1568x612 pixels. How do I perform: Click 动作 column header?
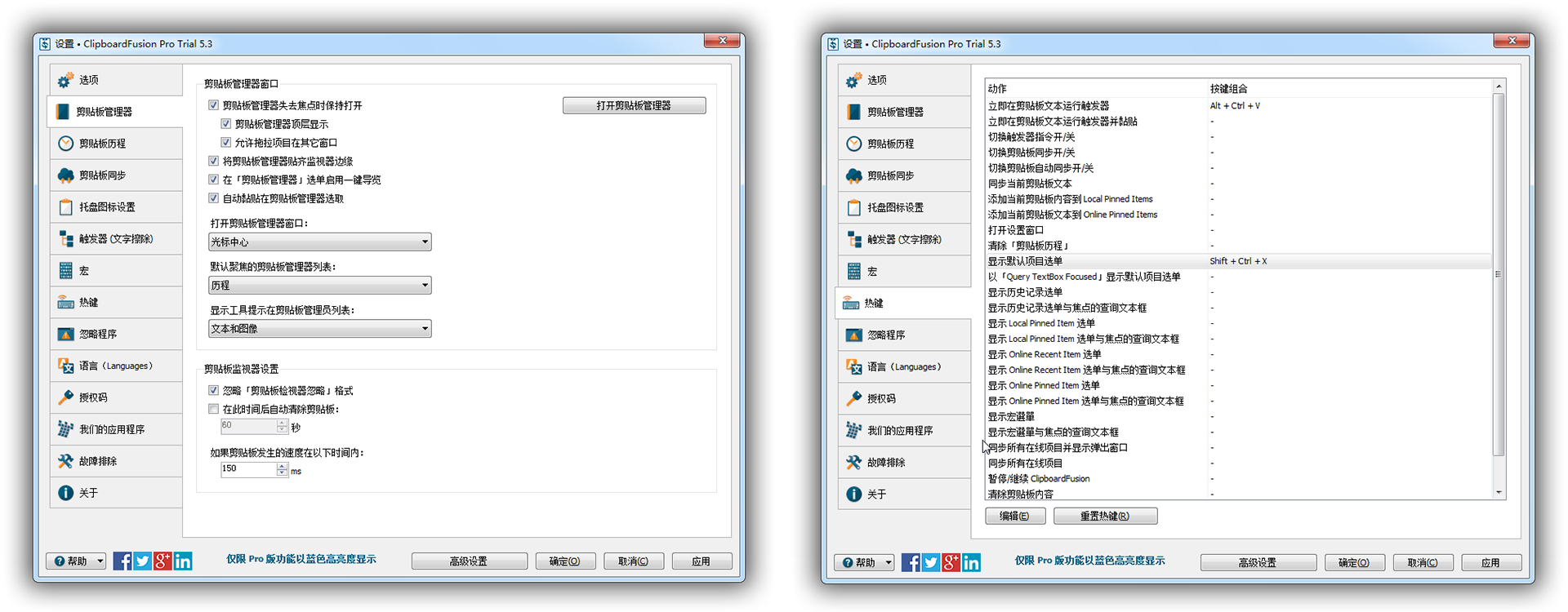tap(1096, 88)
